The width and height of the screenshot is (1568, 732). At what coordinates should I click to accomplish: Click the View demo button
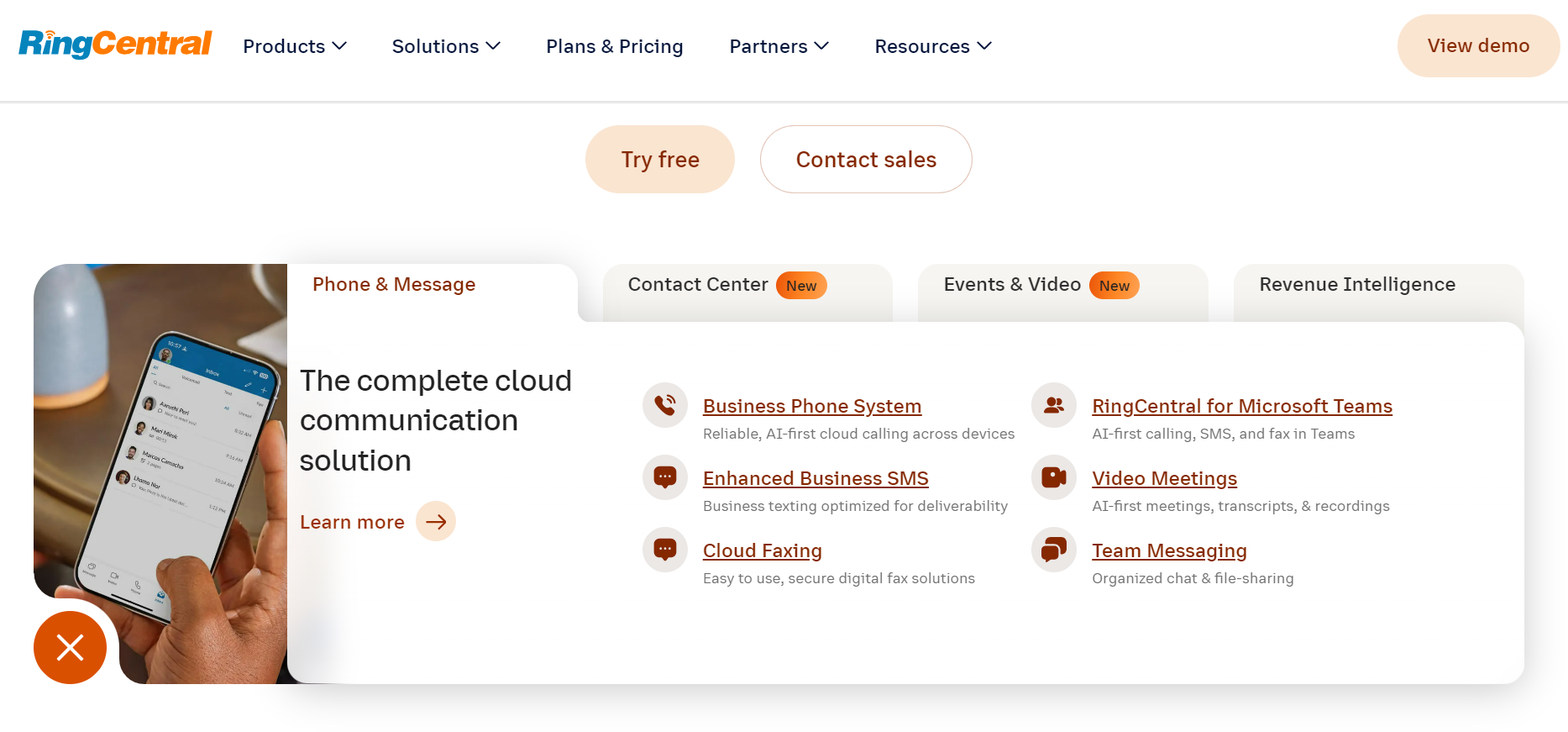click(x=1478, y=45)
